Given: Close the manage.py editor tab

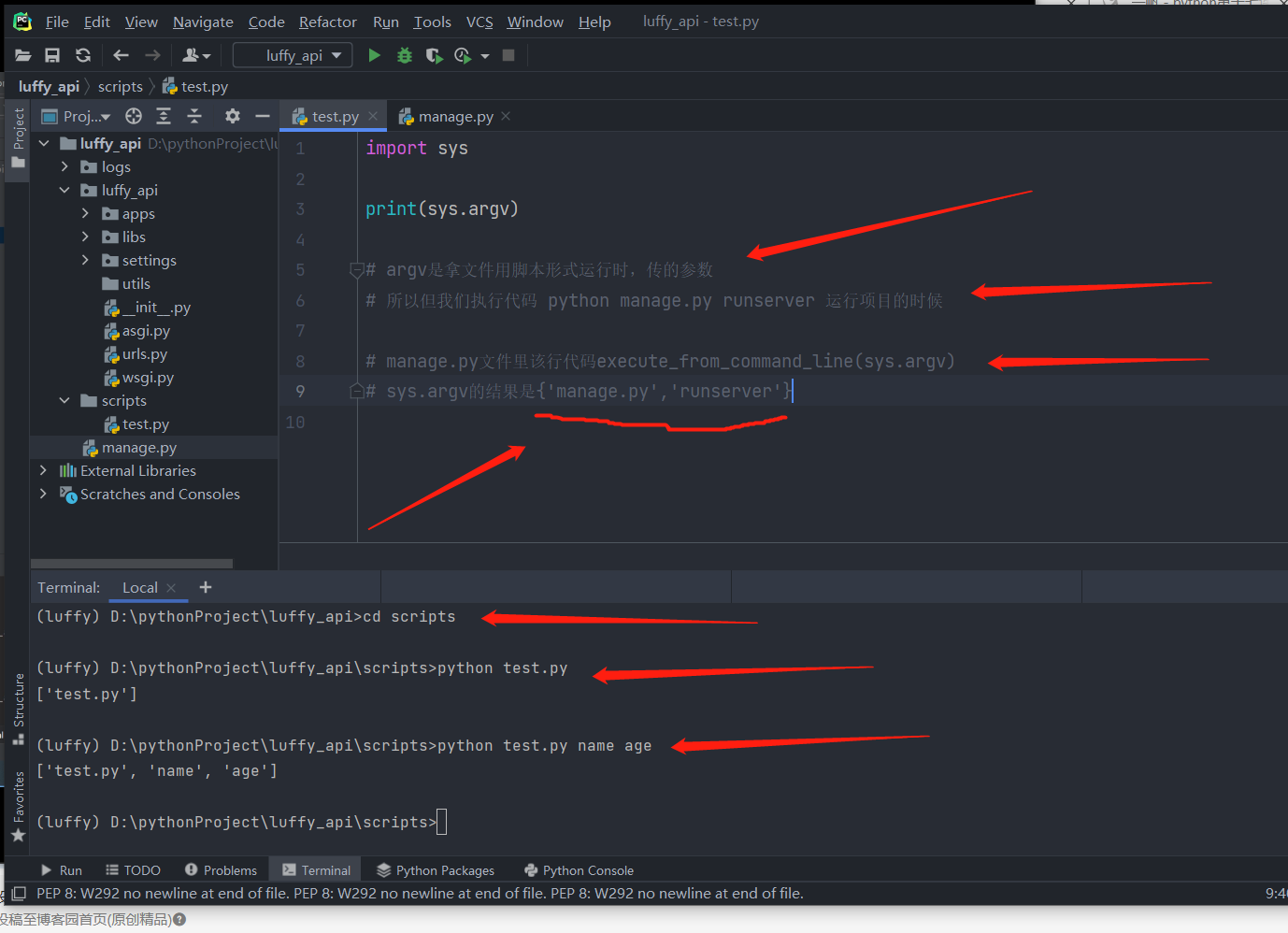Looking at the screenshot, I should point(506,116).
